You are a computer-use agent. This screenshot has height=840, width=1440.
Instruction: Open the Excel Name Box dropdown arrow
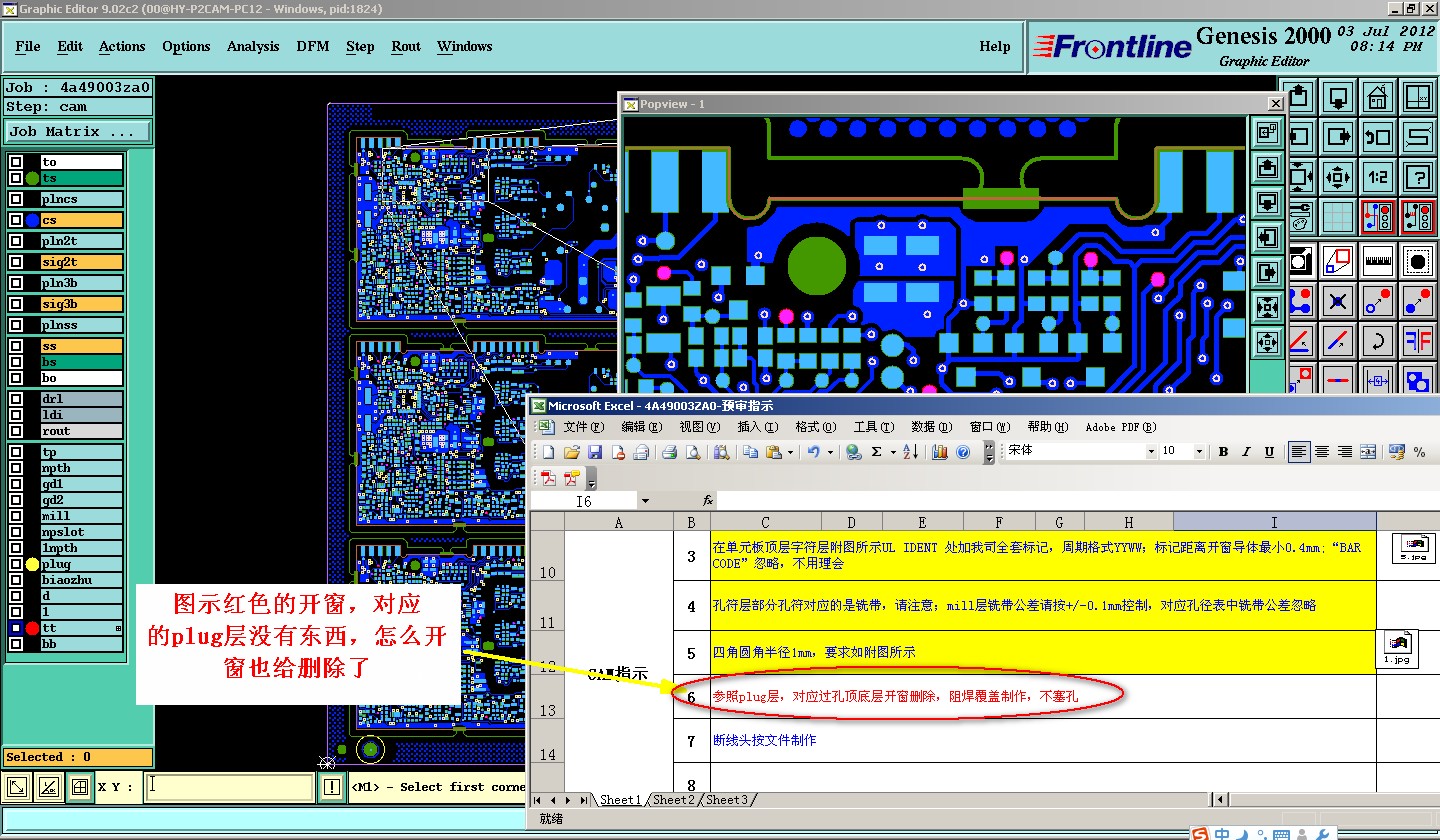point(645,501)
